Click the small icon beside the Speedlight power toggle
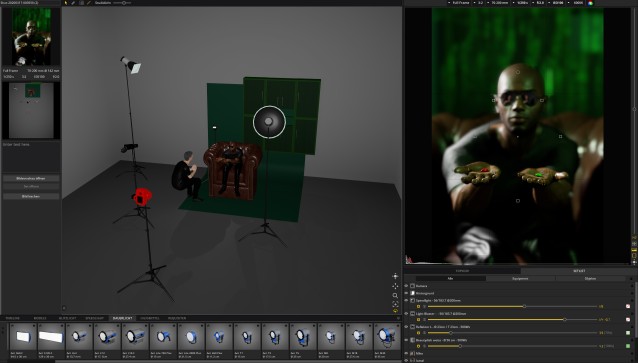Image resolution: width=638 pixels, height=363 pixels. (x=424, y=306)
